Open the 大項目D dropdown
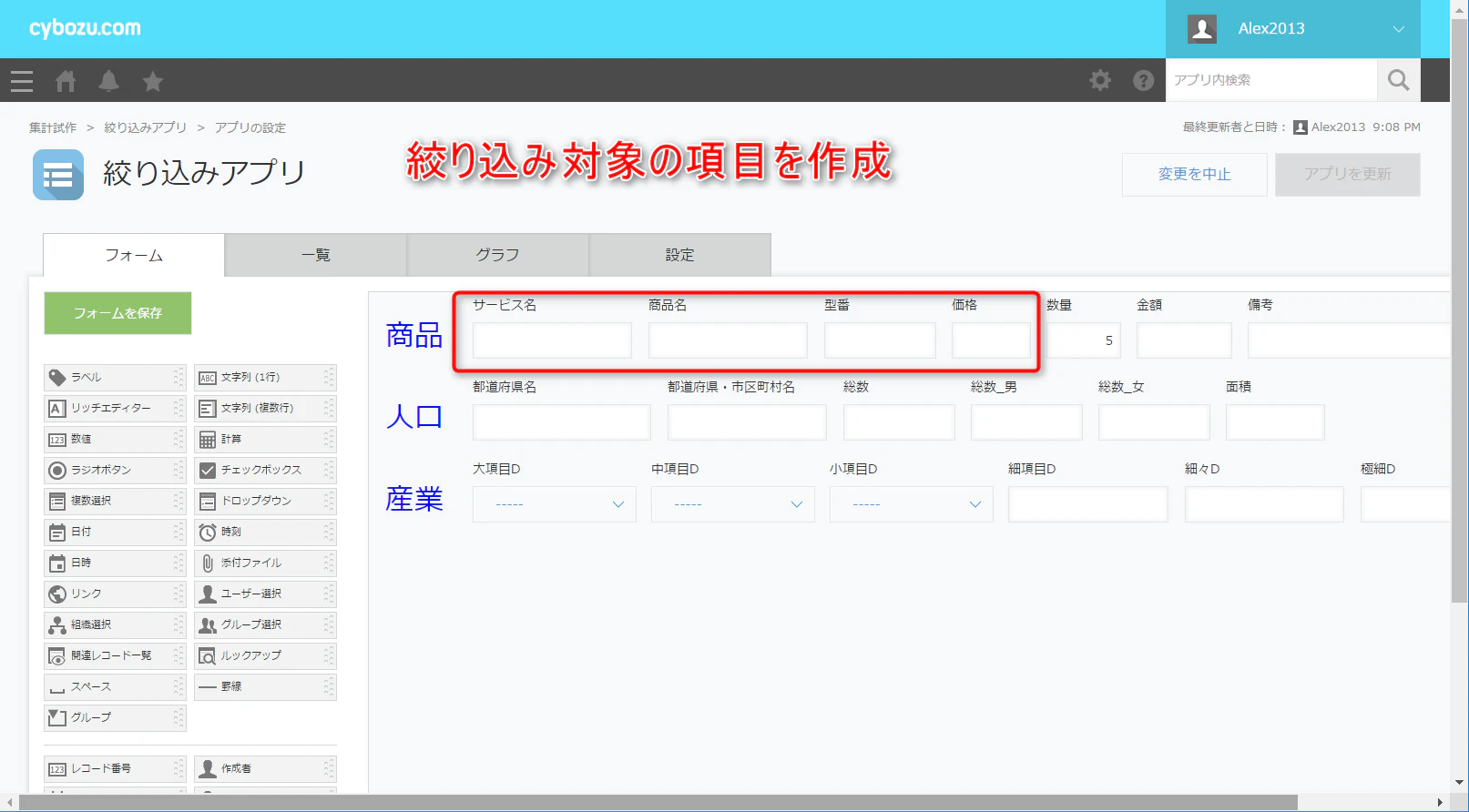This screenshot has width=1469, height=812. click(555, 504)
